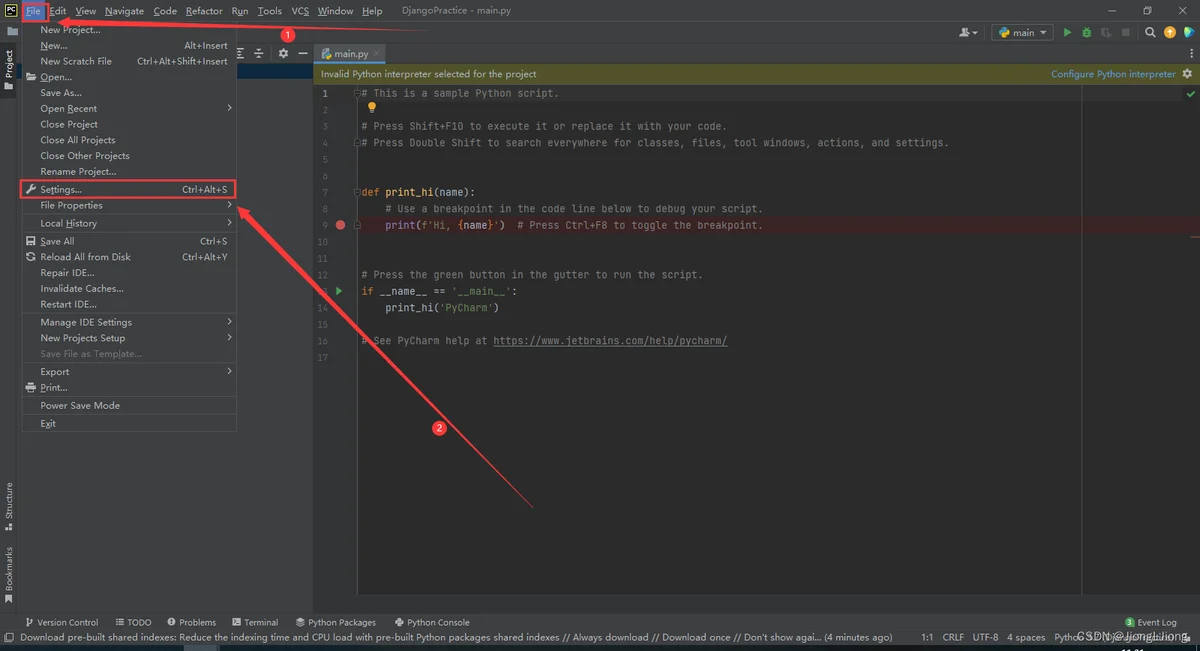The width and height of the screenshot is (1200, 651).
Task: Open line separator CRLF selector
Action: coord(953,637)
